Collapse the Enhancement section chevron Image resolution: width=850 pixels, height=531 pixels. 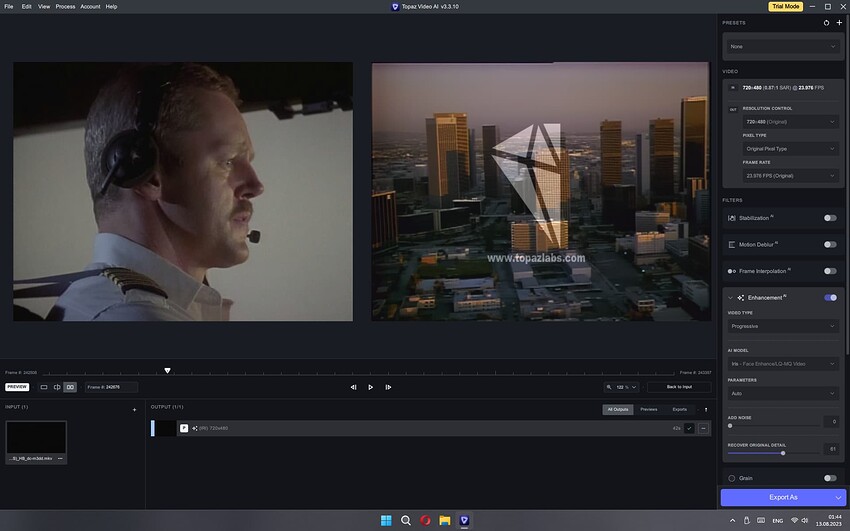tap(730, 298)
